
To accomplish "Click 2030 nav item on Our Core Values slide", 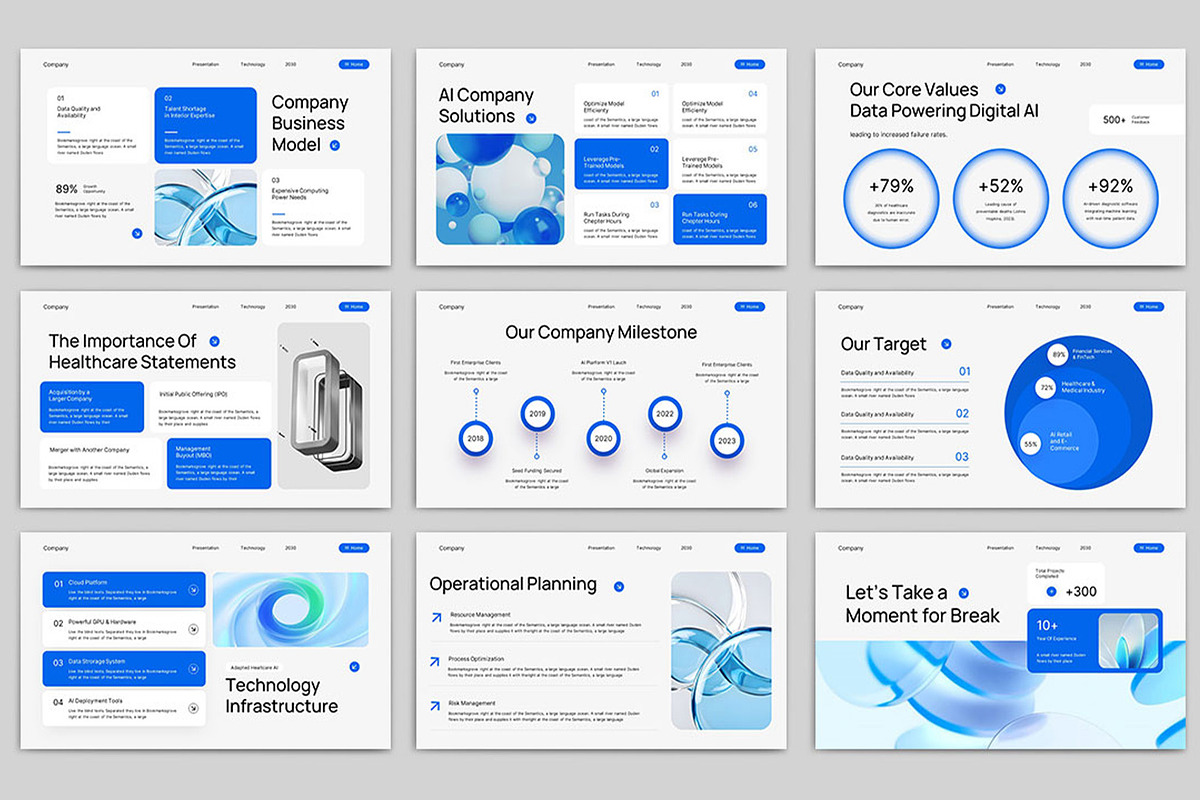I will pos(1085,64).
